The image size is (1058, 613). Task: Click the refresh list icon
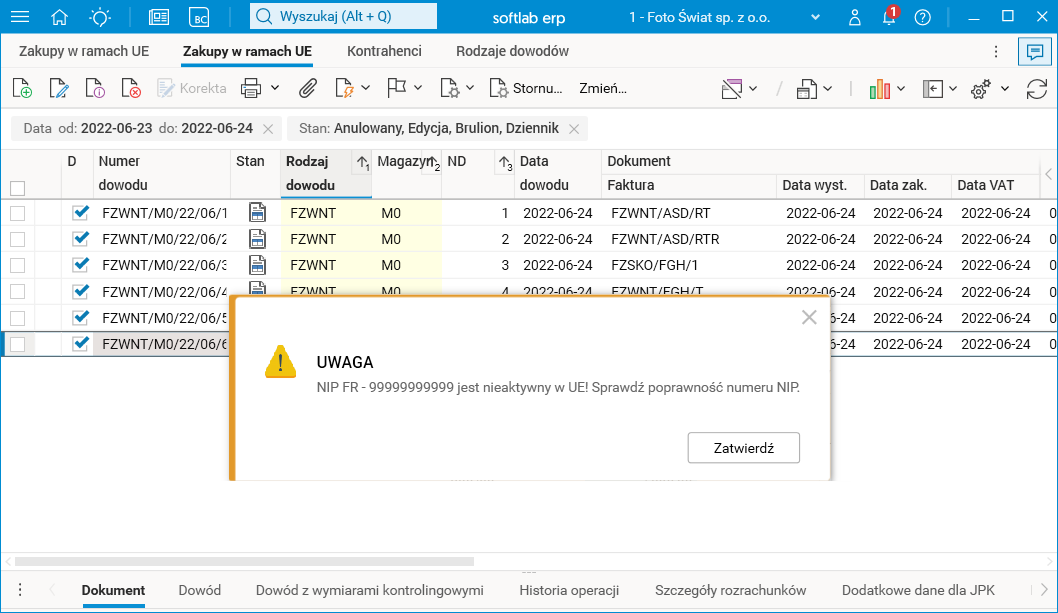point(1037,89)
